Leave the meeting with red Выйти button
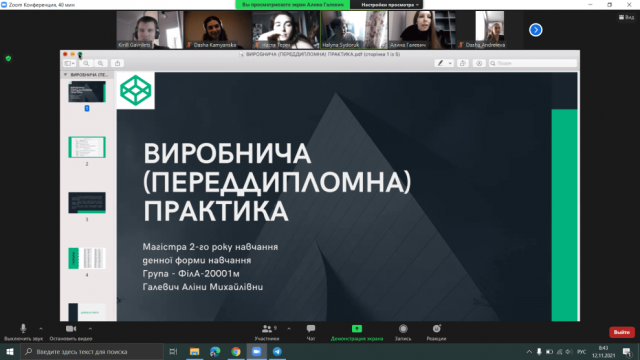Image resolution: width=640 pixels, height=360 pixels. coord(622,332)
